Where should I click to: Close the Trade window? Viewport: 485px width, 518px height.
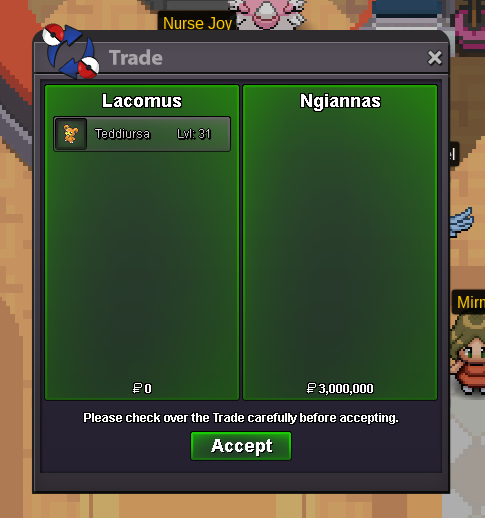[435, 58]
